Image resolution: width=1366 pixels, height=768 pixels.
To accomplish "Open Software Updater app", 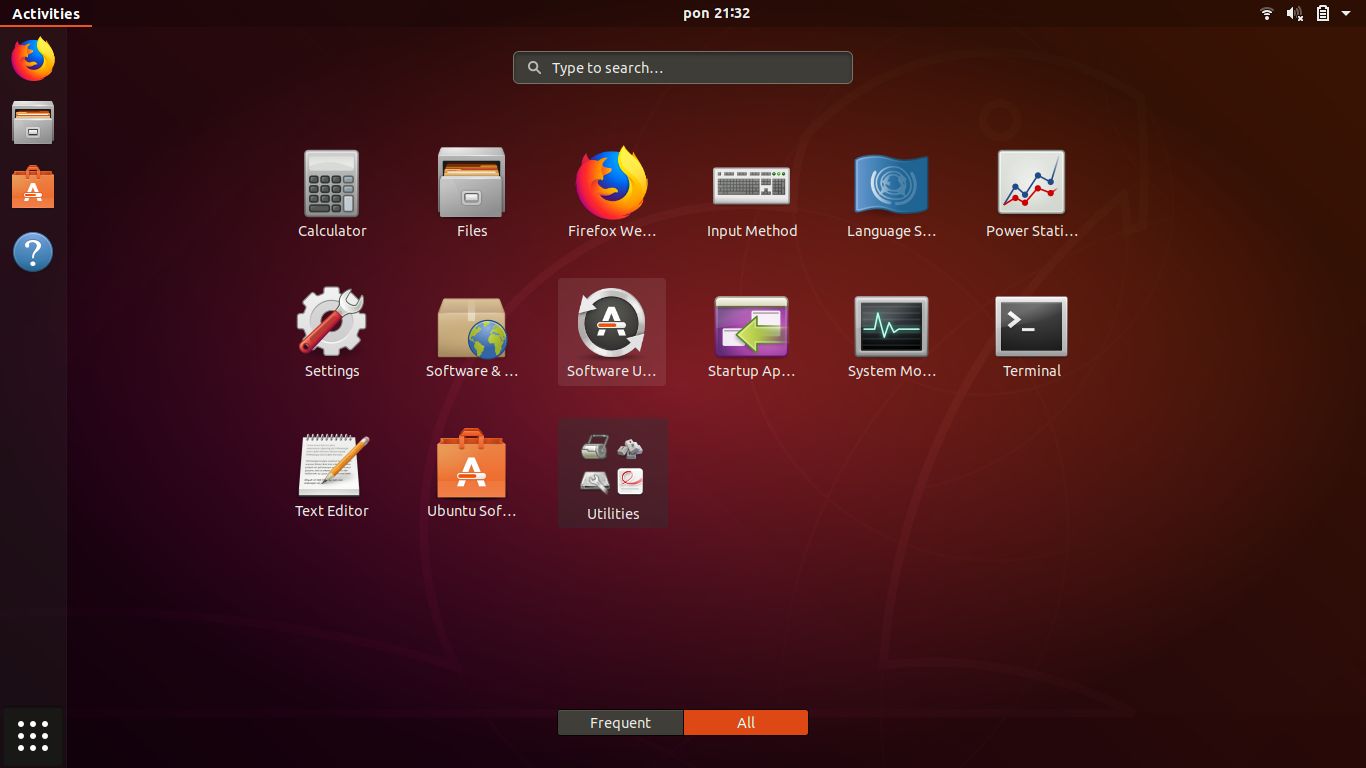I will [x=611, y=333].
